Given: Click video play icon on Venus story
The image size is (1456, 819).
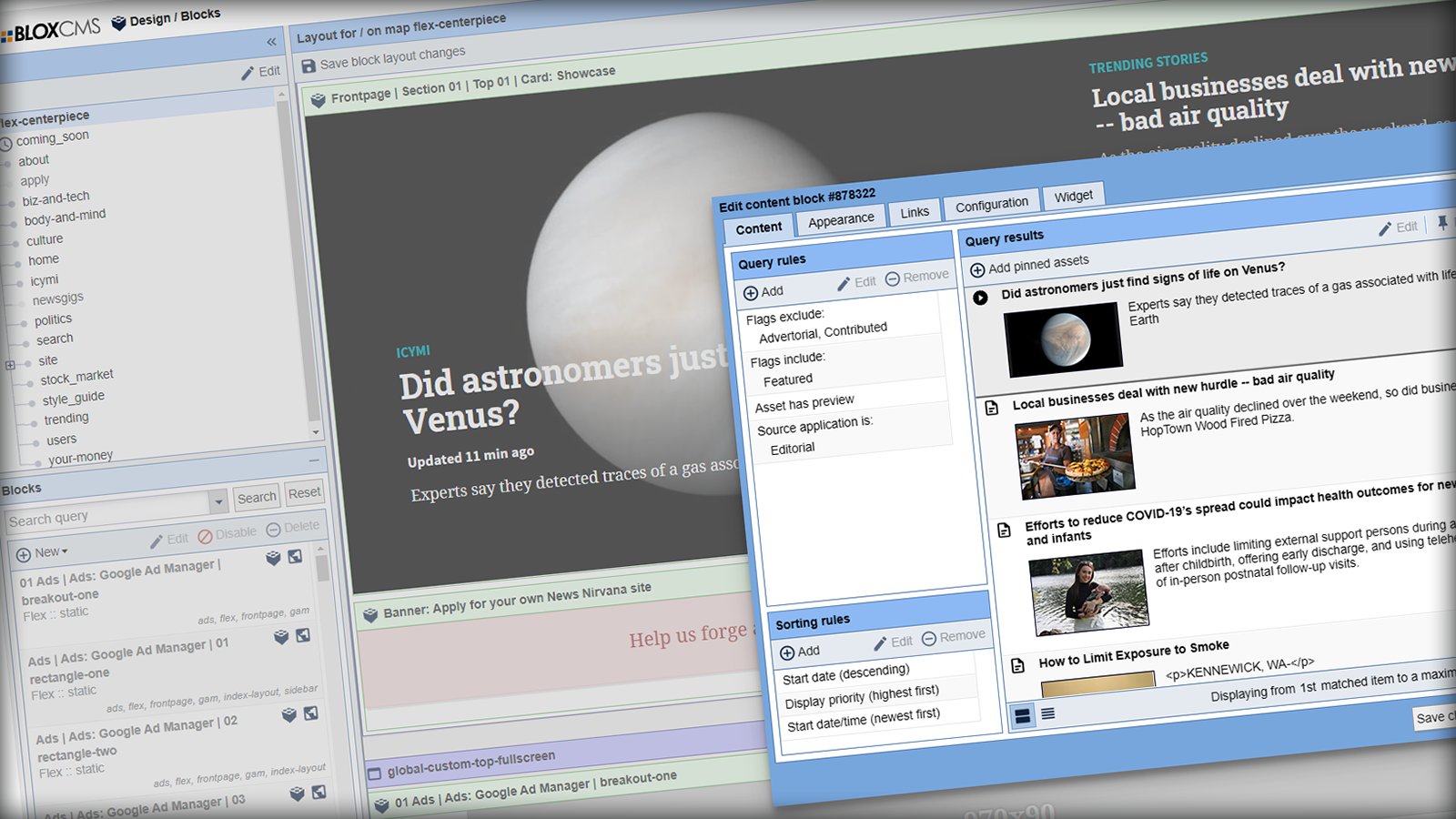Looking at the screenshot, I should click(980, 298).
